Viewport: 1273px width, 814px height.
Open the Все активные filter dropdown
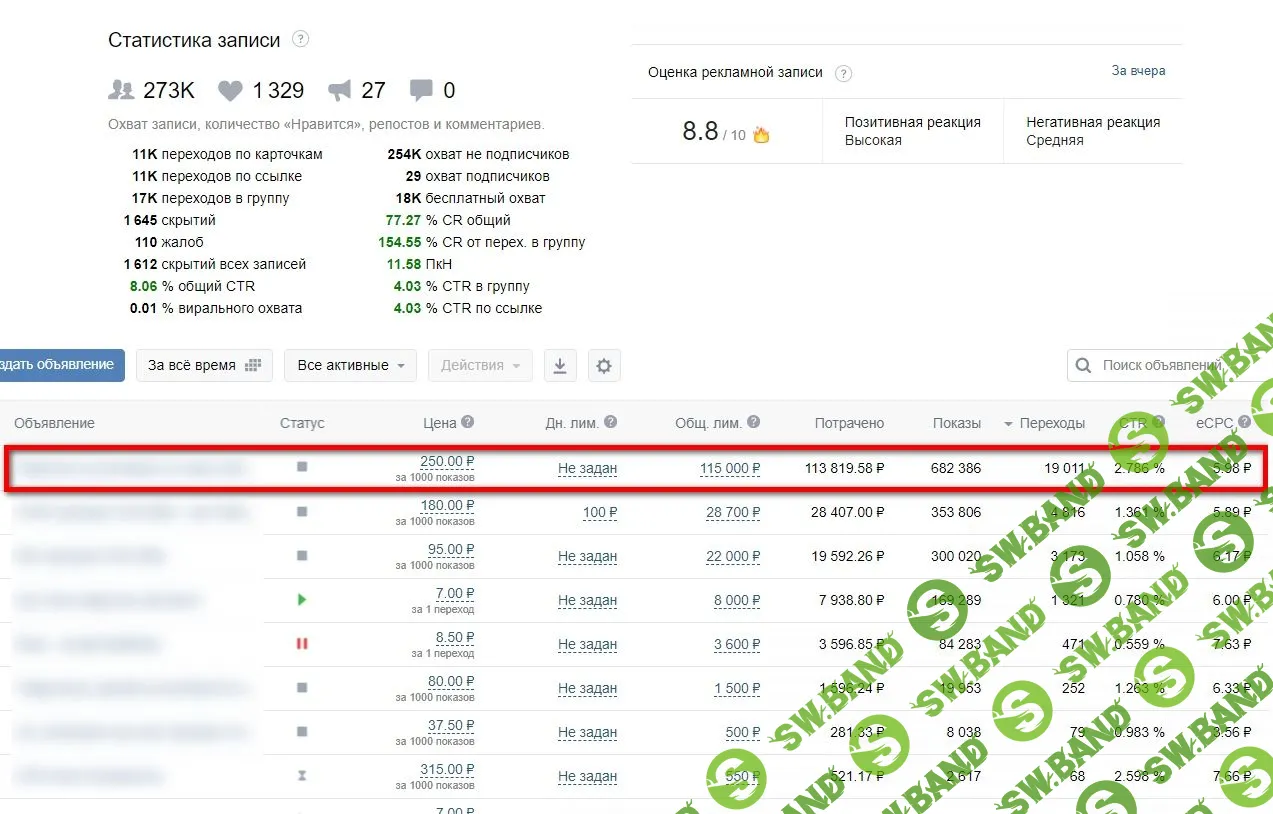point(350,366)
